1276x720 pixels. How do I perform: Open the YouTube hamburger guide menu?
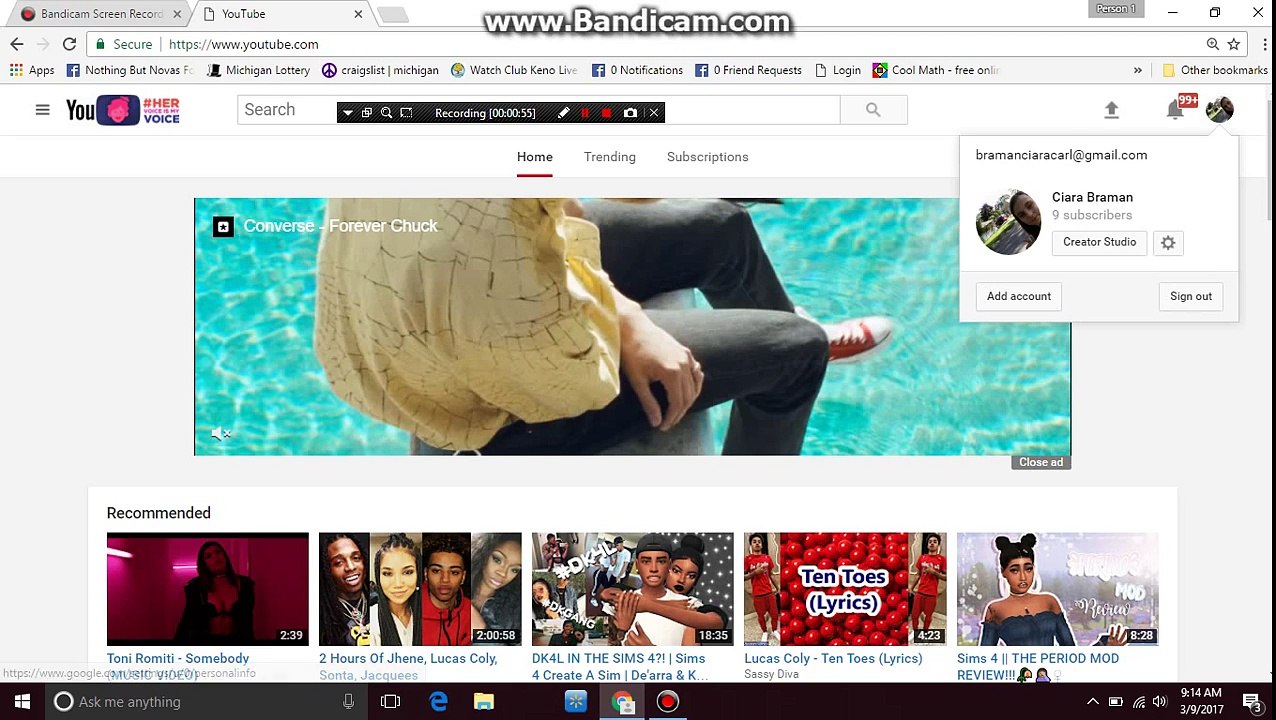[x=42, y=110]
